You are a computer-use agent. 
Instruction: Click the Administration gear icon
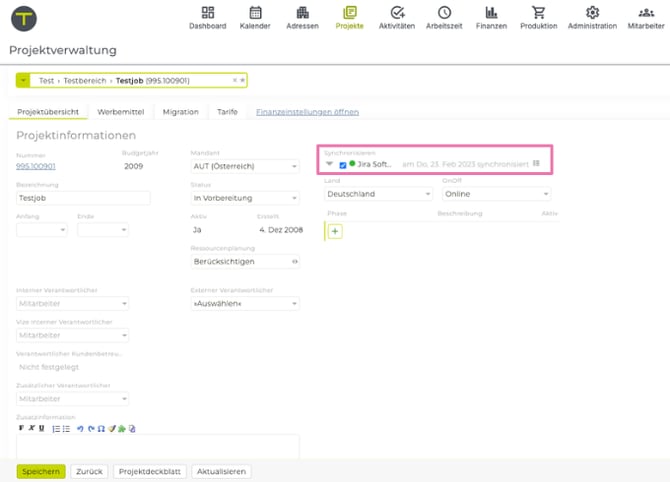[592, 16]
